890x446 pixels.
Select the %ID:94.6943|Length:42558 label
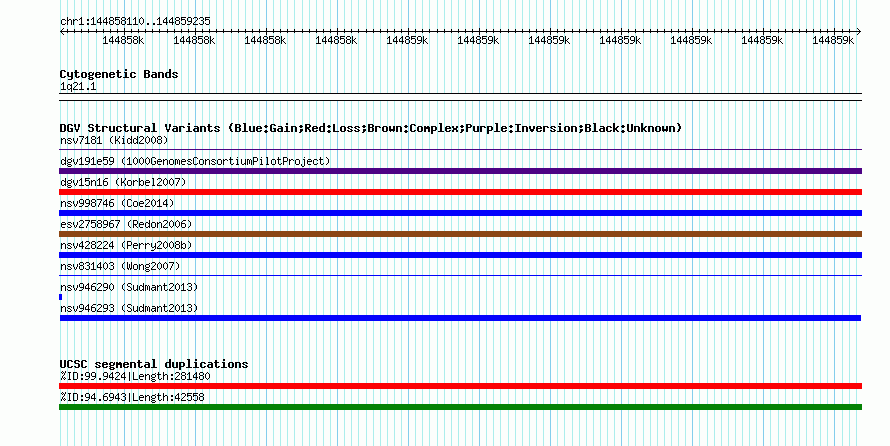pos(132,397)
